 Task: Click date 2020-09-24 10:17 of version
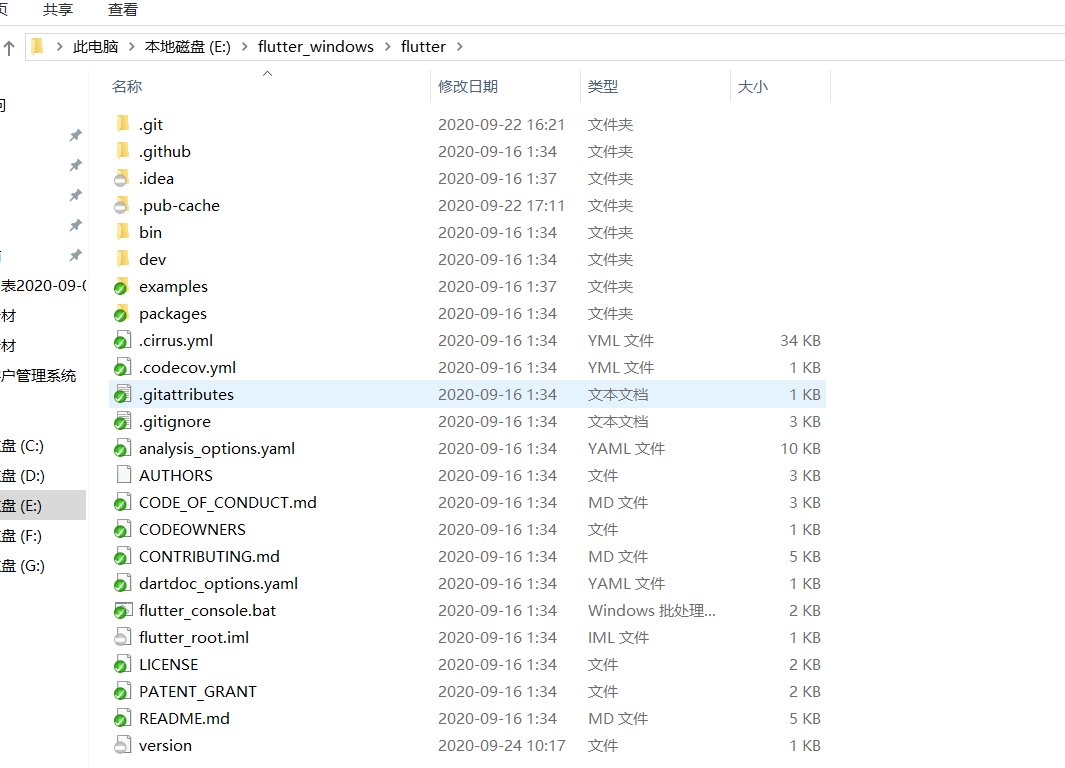point(501,746)
